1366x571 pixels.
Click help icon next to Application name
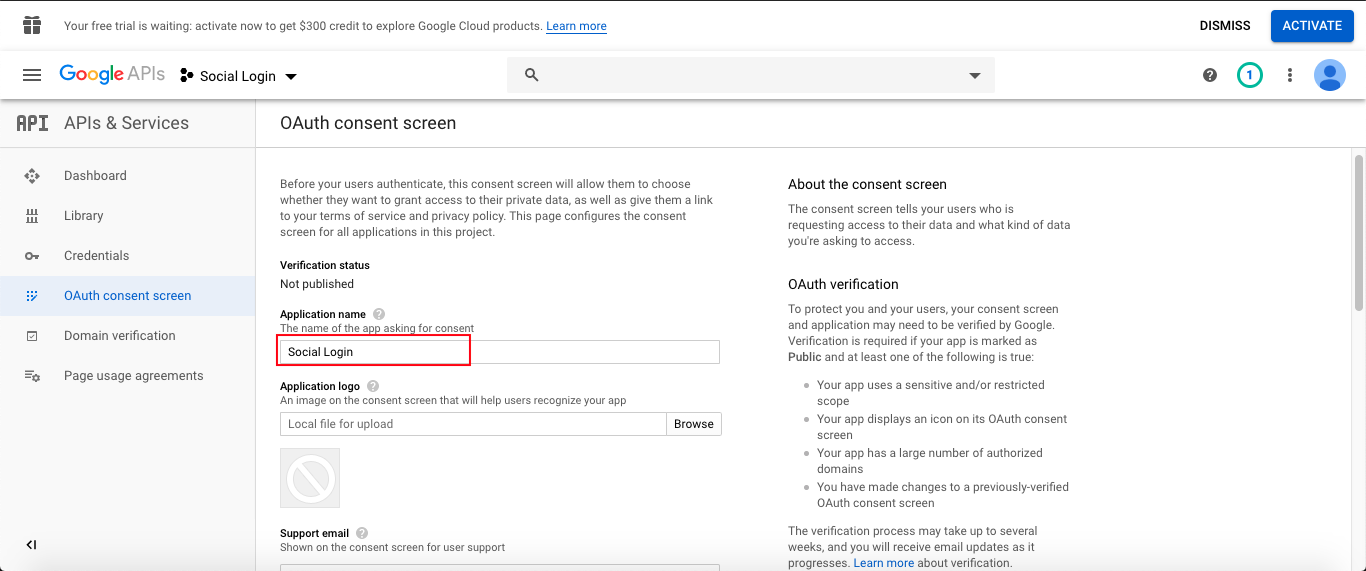379,314
